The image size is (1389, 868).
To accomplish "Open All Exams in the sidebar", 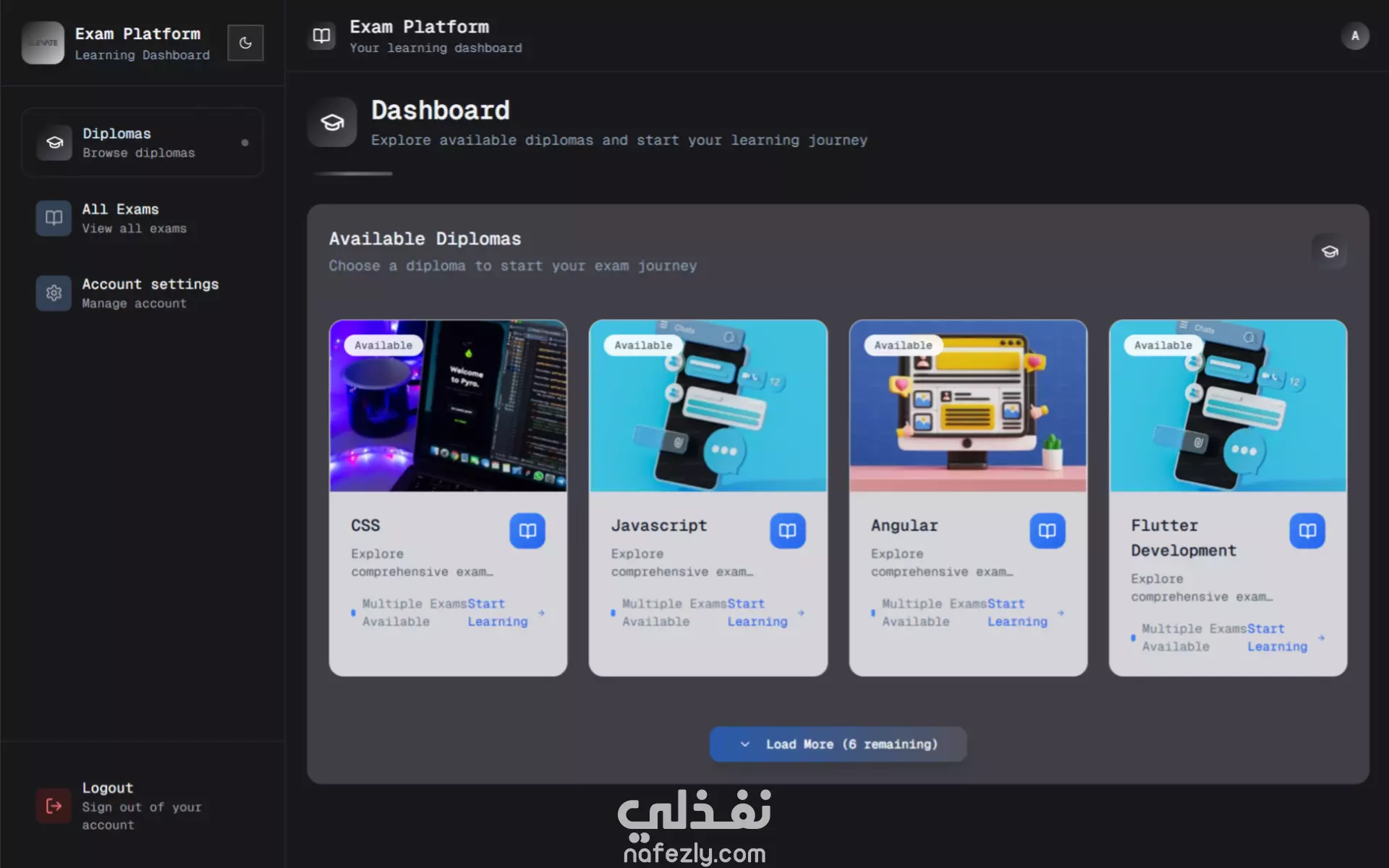I will click(x=143, y=218).
